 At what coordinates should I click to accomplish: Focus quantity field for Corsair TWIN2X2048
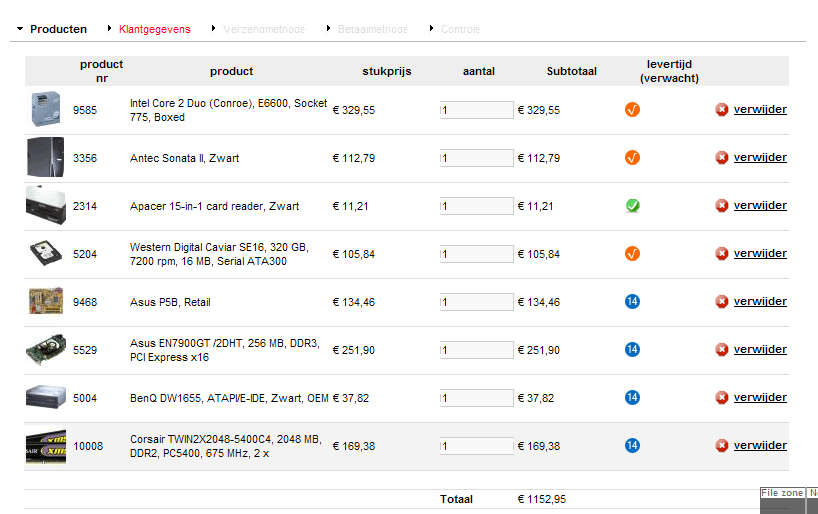pos(477,446)
